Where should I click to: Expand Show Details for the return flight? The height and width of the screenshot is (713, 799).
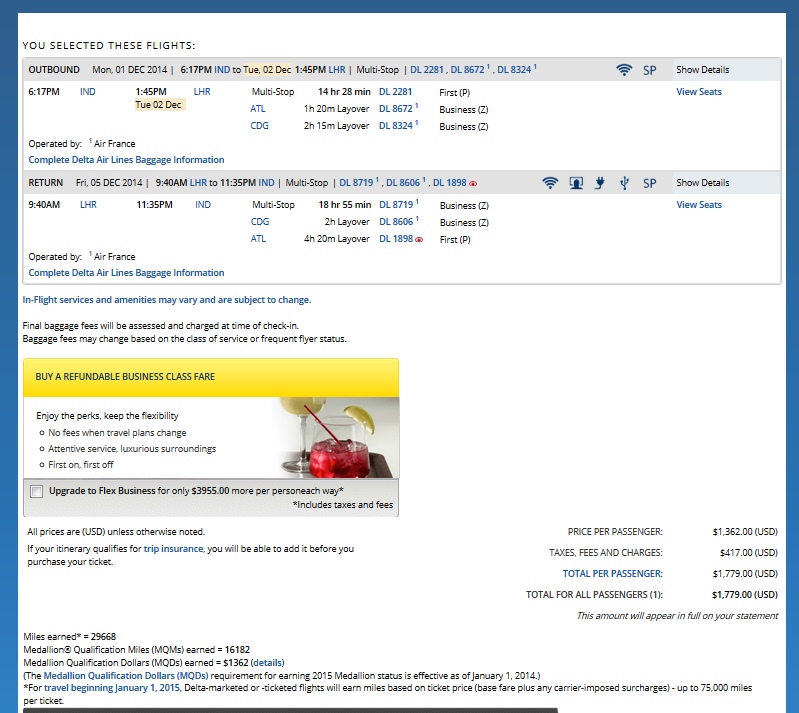point(702,183)
